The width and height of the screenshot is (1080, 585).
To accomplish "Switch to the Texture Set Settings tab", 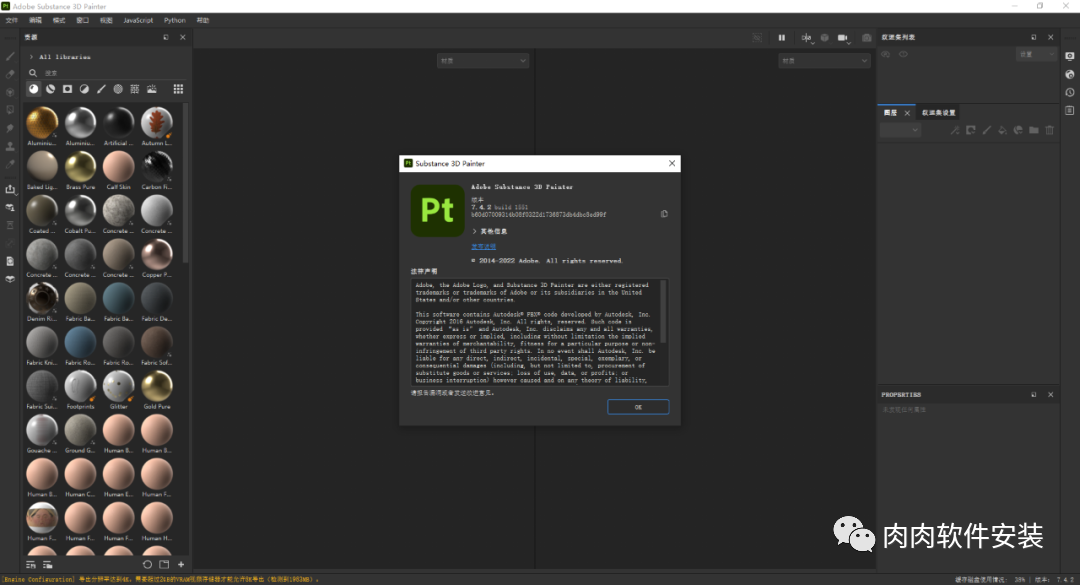I will click(939, 112).
